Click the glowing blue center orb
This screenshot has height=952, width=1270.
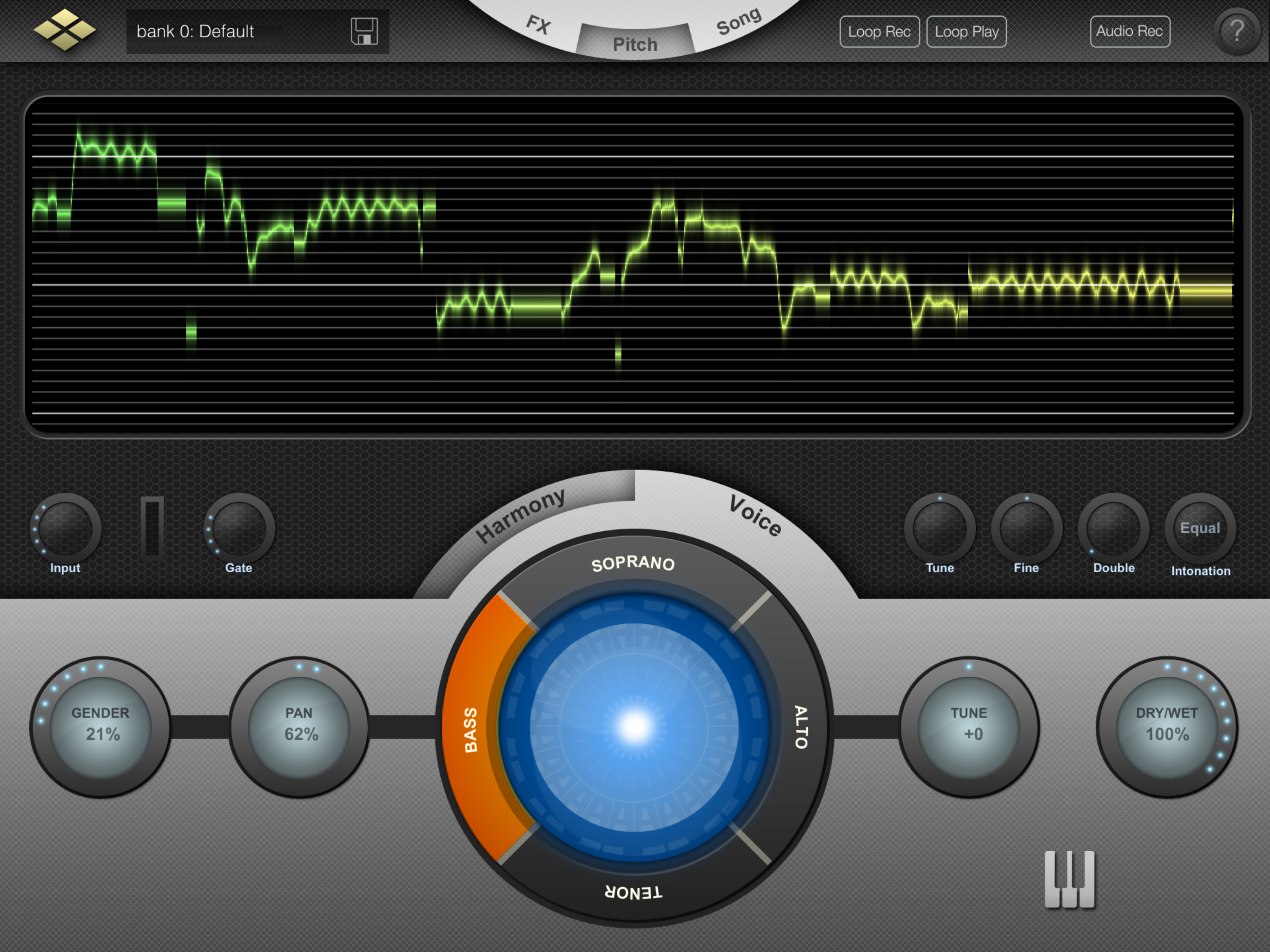click(x=635, y=727)
